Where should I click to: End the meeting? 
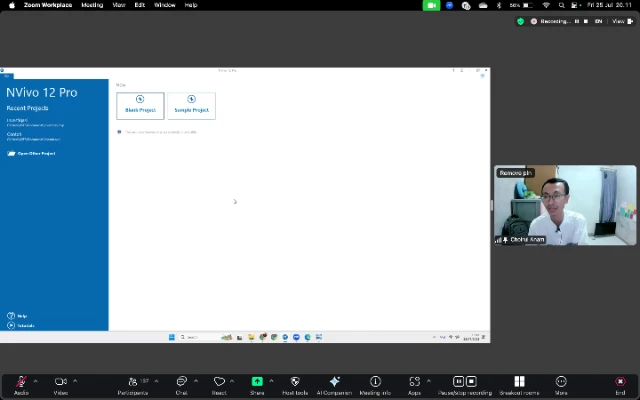coord(620,385)
